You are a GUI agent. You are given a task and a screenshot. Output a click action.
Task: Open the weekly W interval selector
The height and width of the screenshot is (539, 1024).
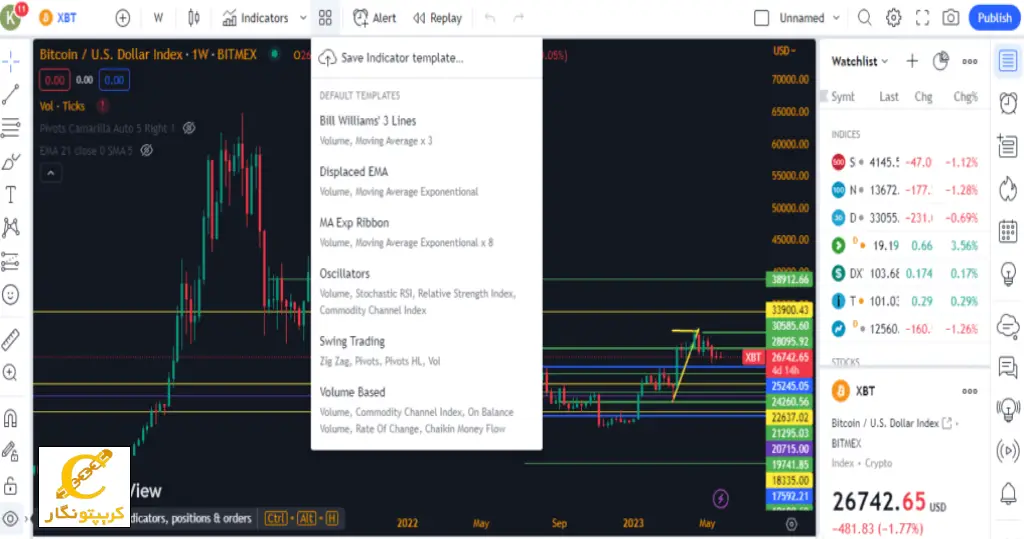click(158, 18)
